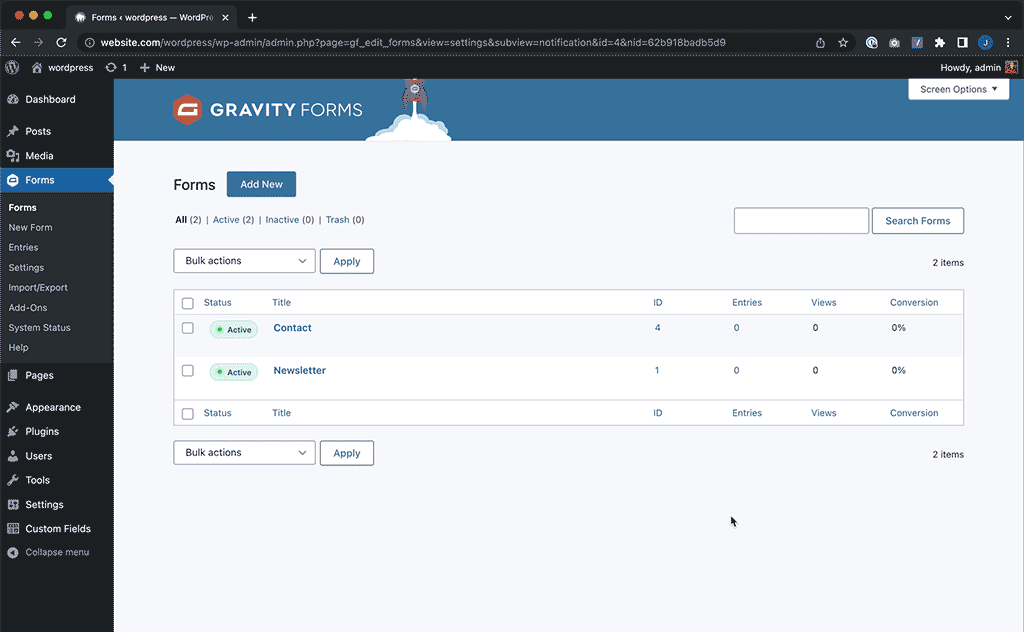Viewport: 1024px width, 632px height.
Task: Click the browser back arrow
Action: coord(16,42)
